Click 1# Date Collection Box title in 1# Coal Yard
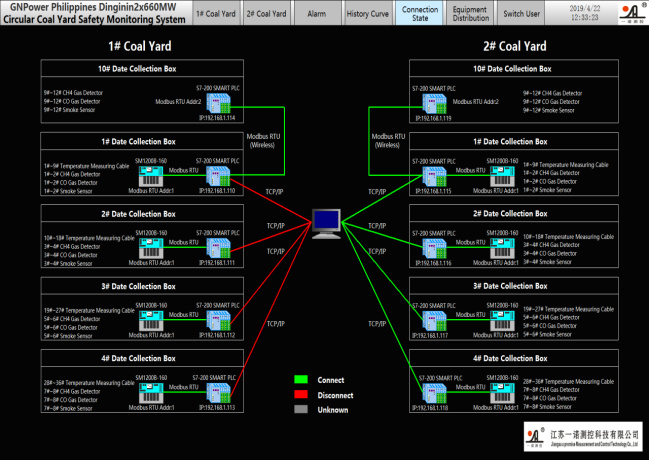649x461 pixels. point(138,142)
